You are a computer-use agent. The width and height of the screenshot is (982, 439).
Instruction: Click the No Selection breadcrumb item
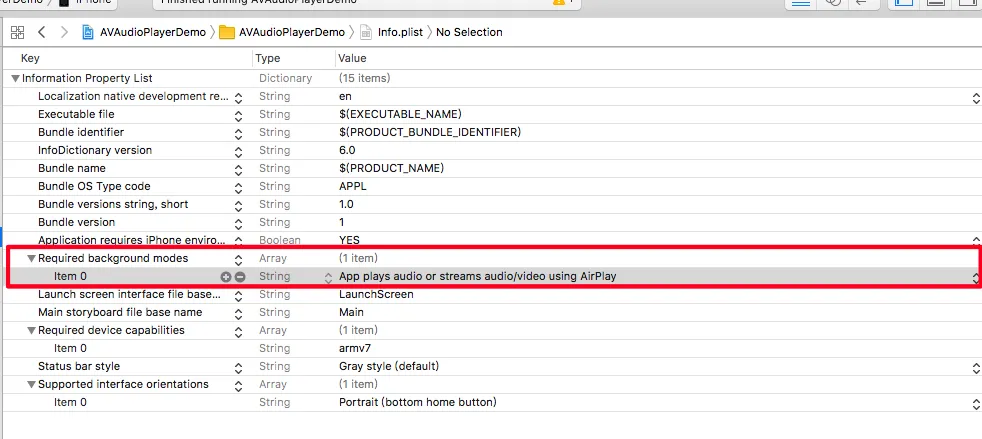coord(468,32)
